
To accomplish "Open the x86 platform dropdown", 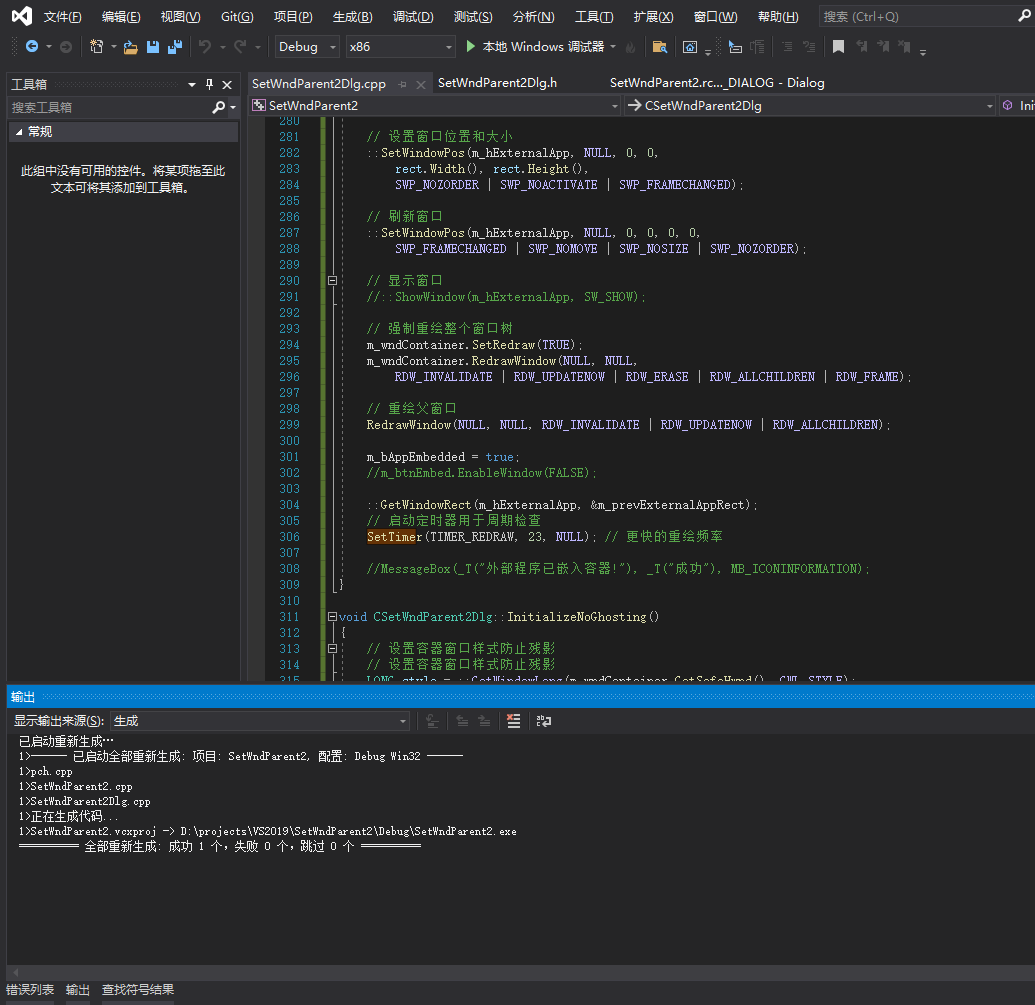I will point(401,46).
